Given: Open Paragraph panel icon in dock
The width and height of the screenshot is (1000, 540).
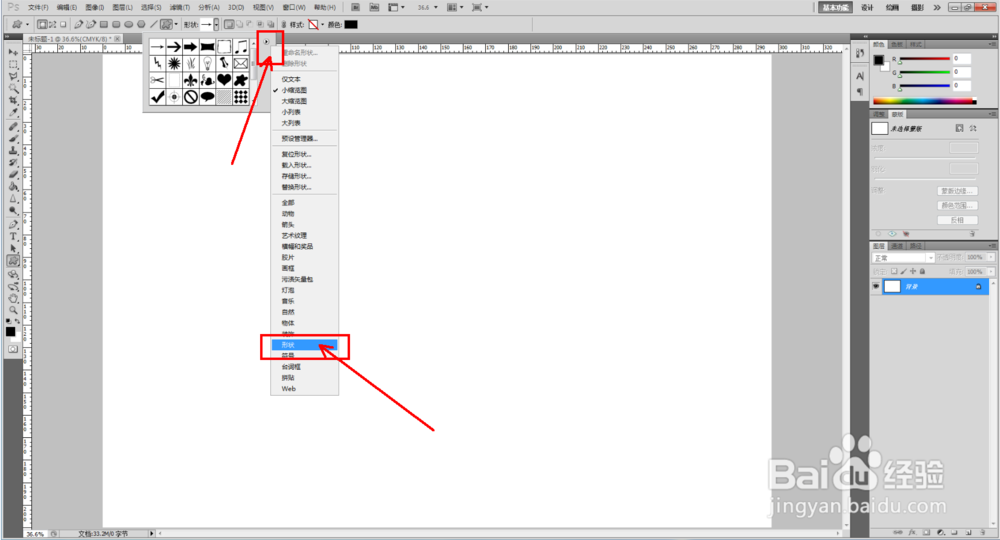Looking at the screenshot, I should click(860, 92).
